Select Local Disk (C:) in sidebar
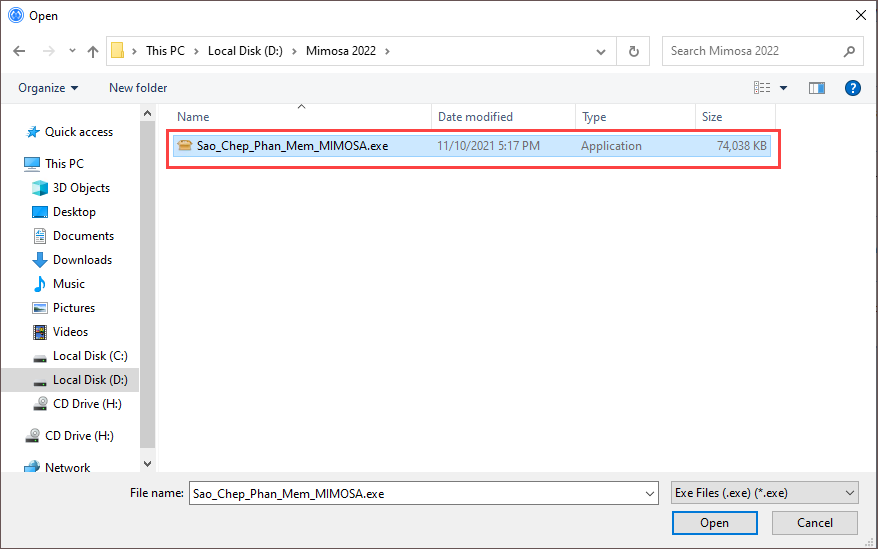 [x=90, y=356]
